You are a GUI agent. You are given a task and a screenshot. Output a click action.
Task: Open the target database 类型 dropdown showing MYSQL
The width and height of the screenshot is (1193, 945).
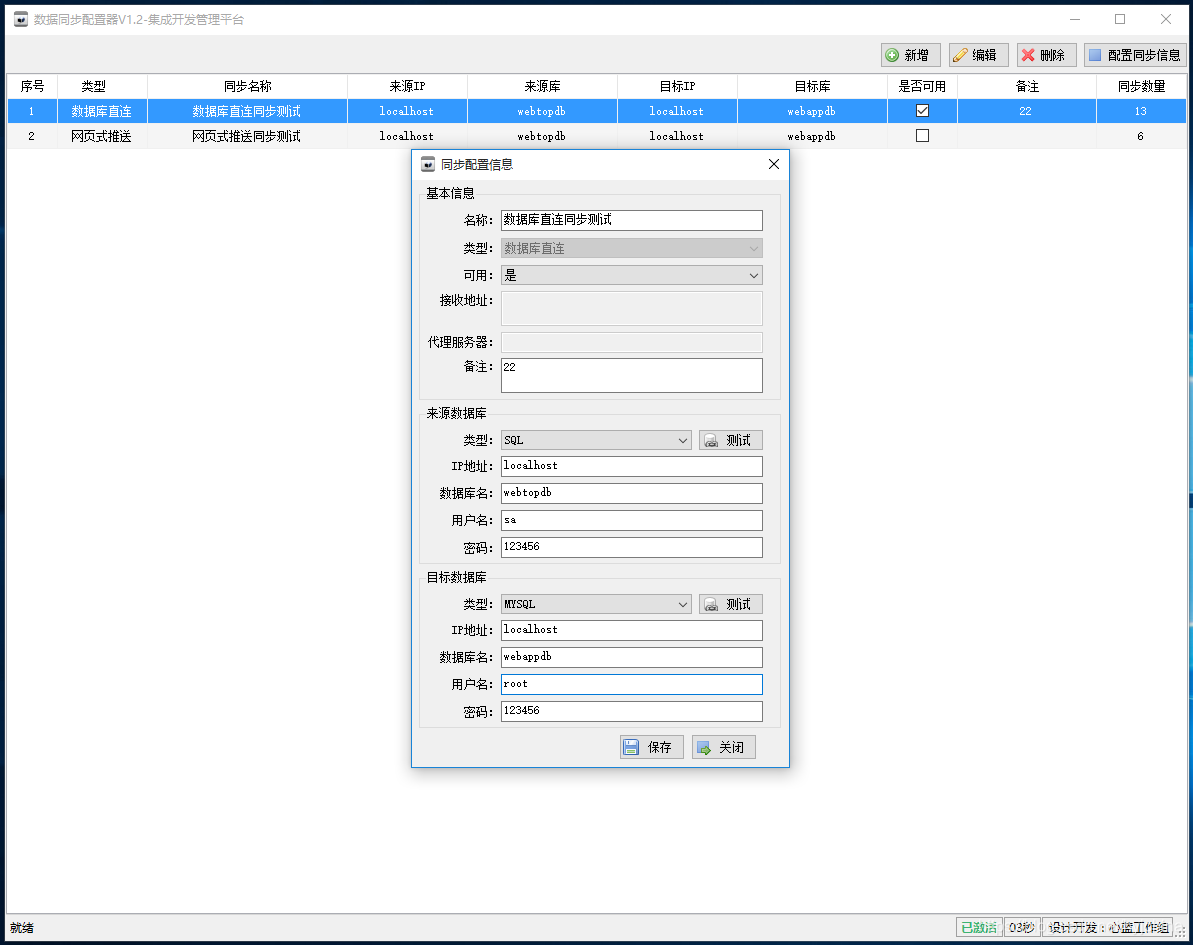pos(596,604)
